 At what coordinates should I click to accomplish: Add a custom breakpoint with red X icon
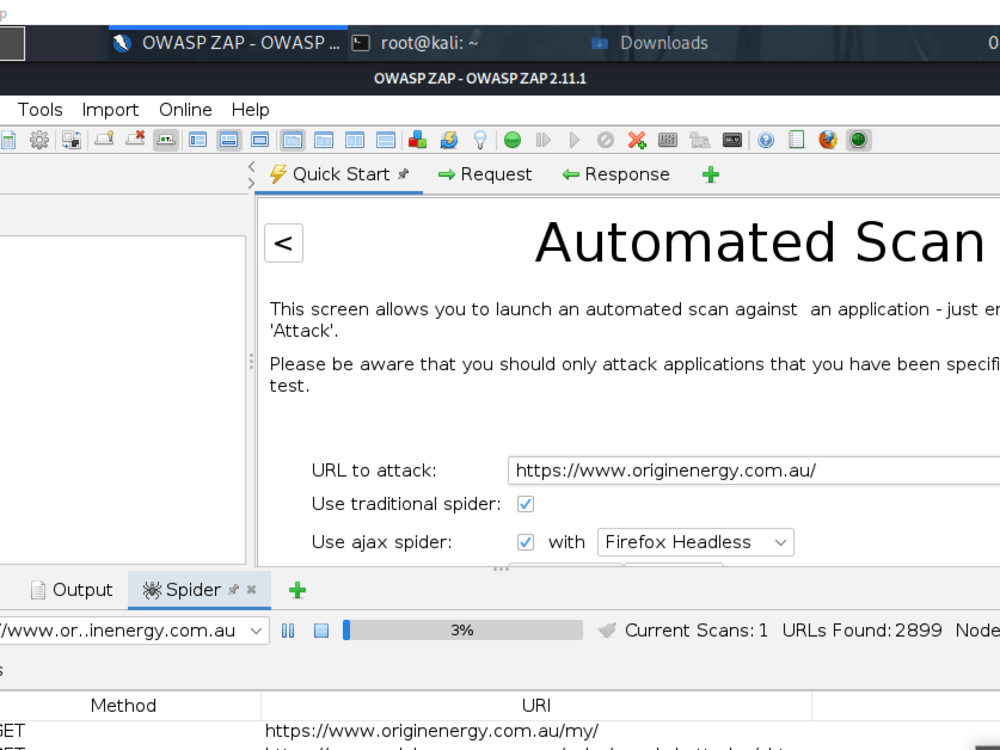pos(636,140)
